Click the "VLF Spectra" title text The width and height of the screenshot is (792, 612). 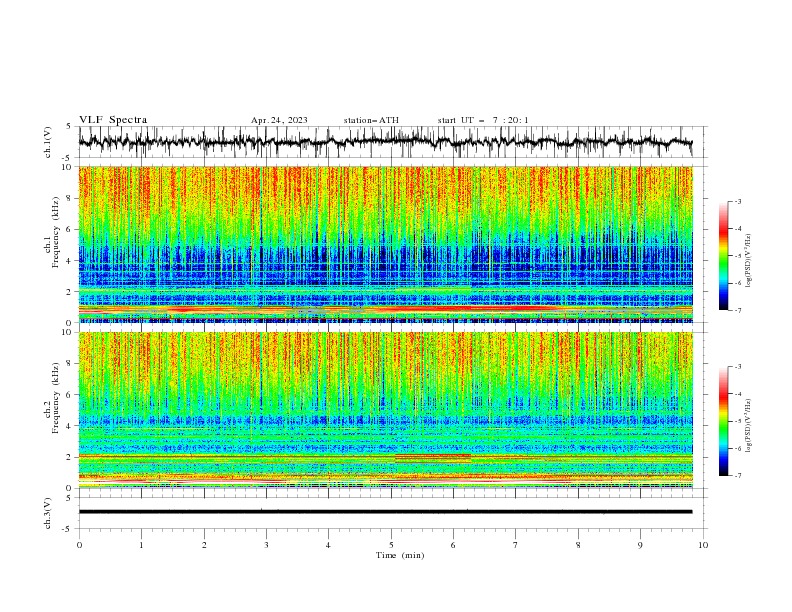pos(113,120)
